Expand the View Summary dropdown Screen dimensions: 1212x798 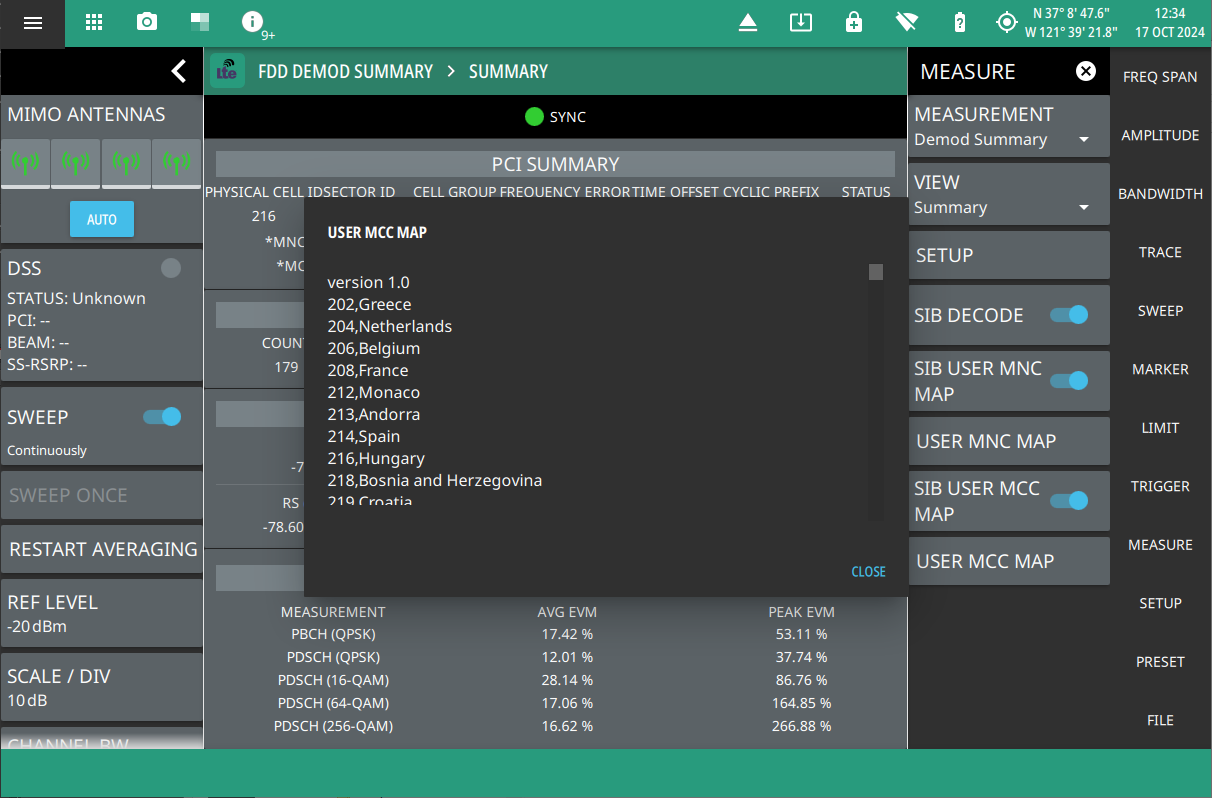click(1008, 195)
